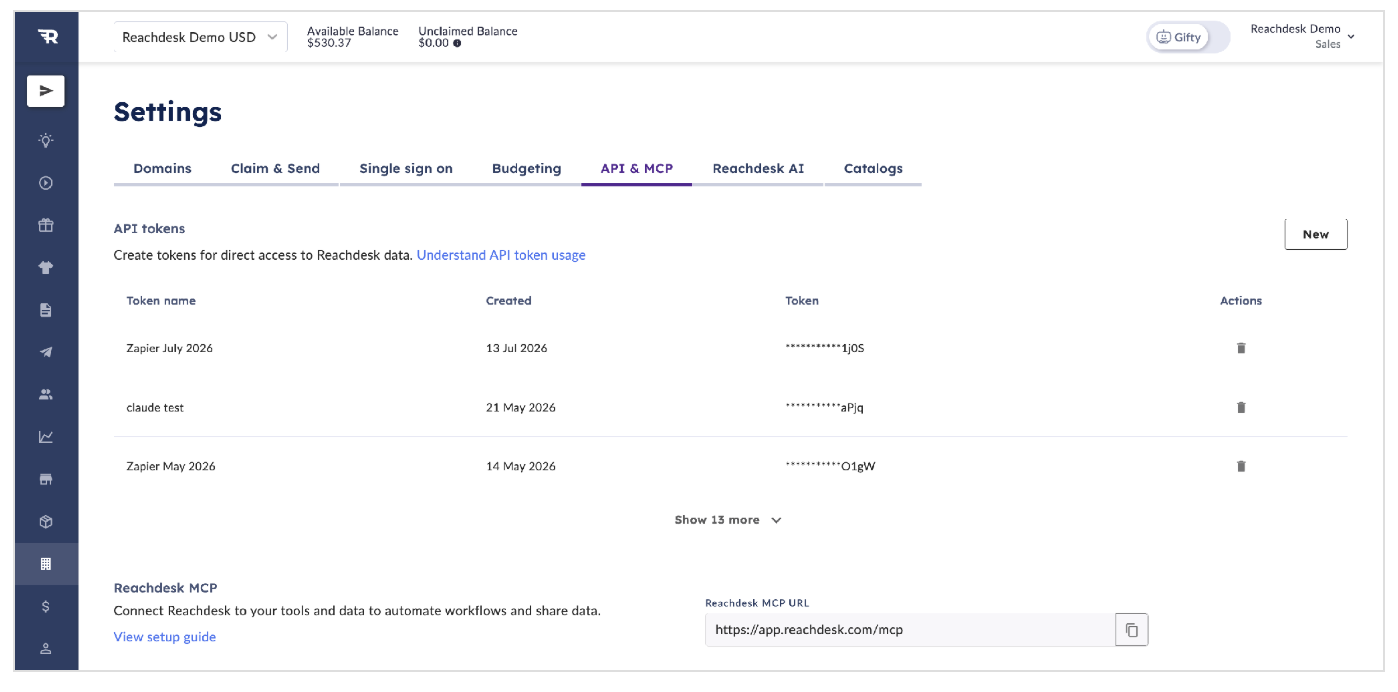Switch to the Claim & Send tab

(x=275, y=169)
